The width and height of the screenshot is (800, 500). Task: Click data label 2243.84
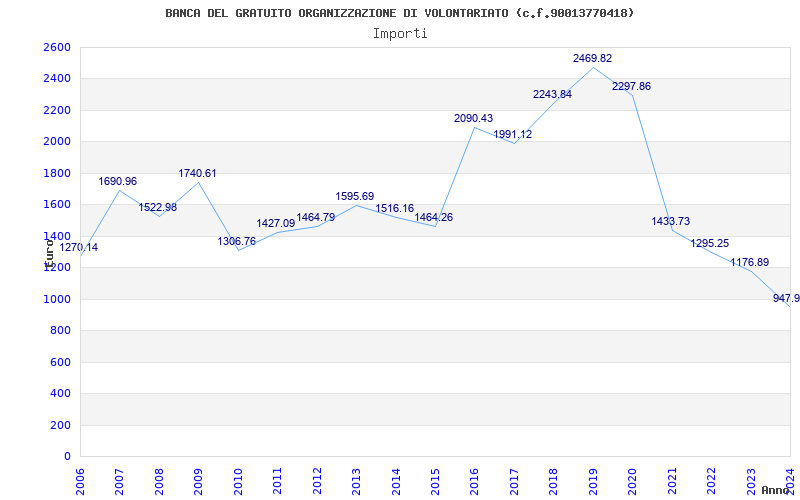coord(553,94)
